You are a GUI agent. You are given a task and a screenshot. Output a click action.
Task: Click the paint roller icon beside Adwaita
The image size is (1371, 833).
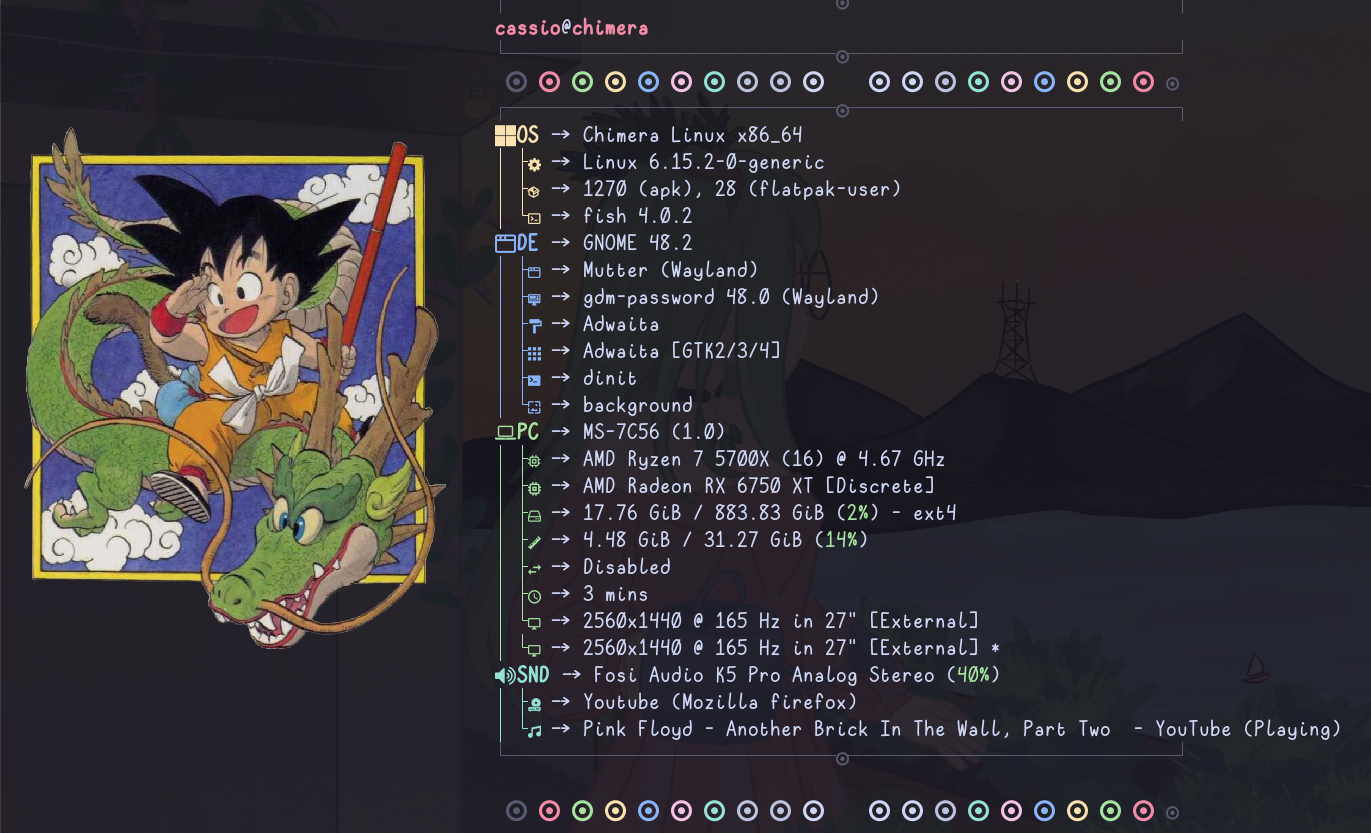pyautogui.click(x=534, y=325)
